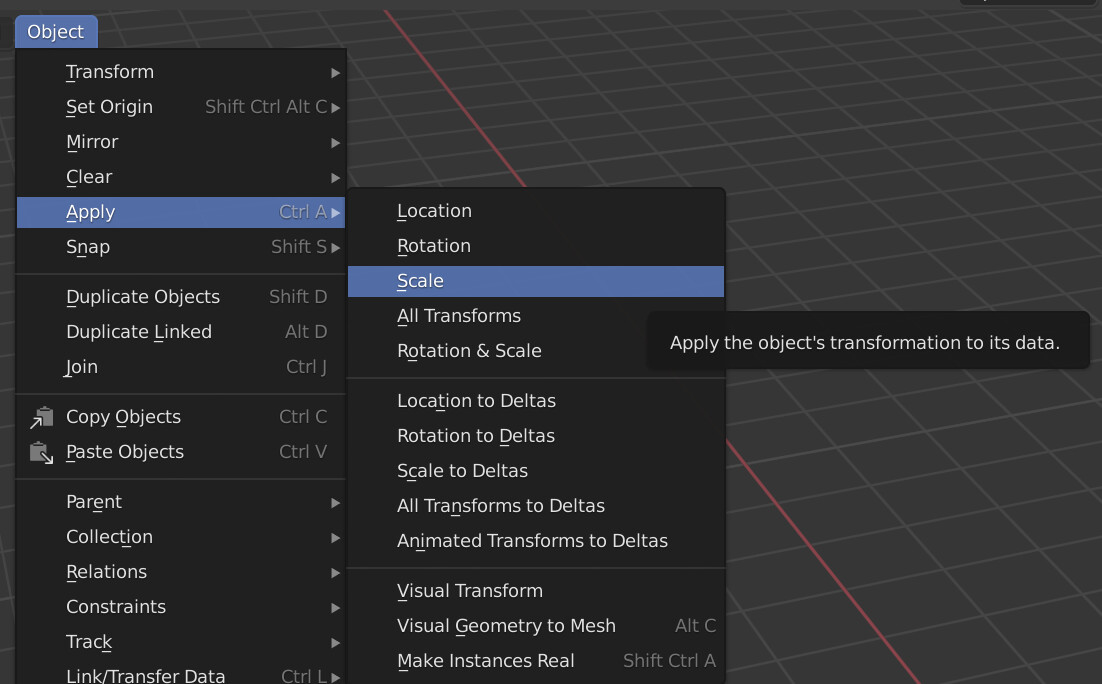Open the Clear submenu
Image resolution: width=1102 pixels, height=684 pixels.
[89, 177]
